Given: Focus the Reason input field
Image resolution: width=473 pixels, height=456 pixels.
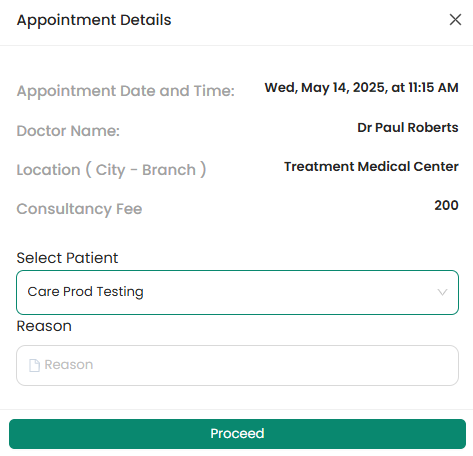Looking at the screenshot, I should 237,365.
